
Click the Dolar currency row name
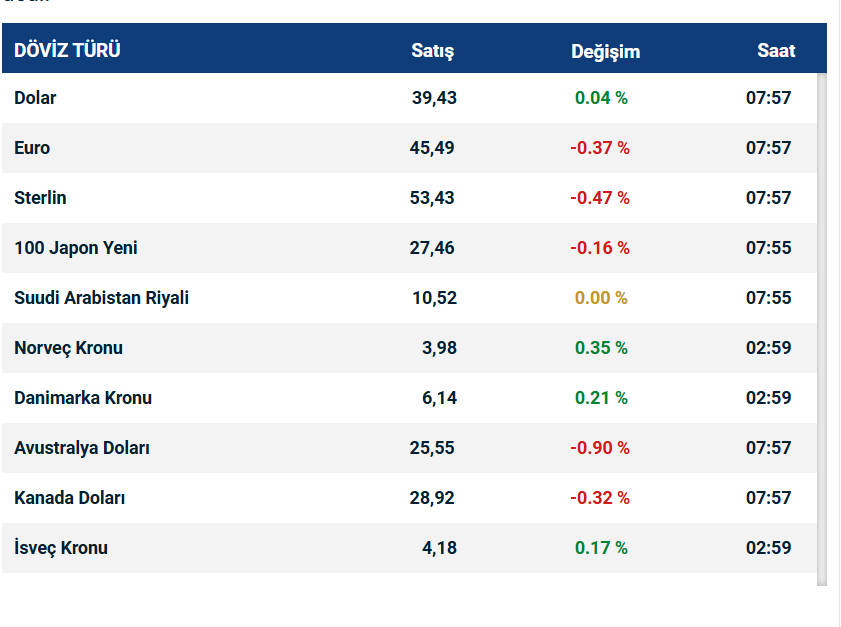point(35,98)
